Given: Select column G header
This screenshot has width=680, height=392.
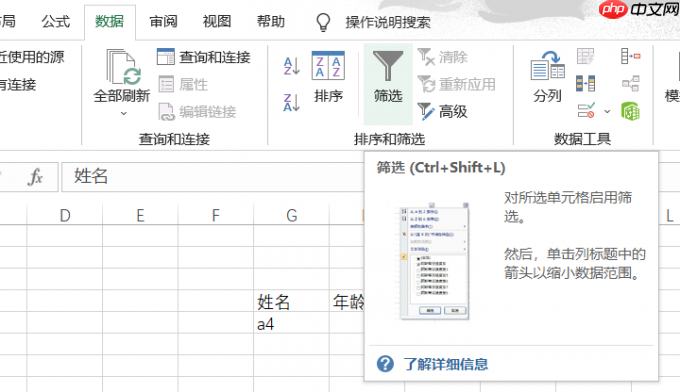Looking at the screenshot, I should coord(291,215).
